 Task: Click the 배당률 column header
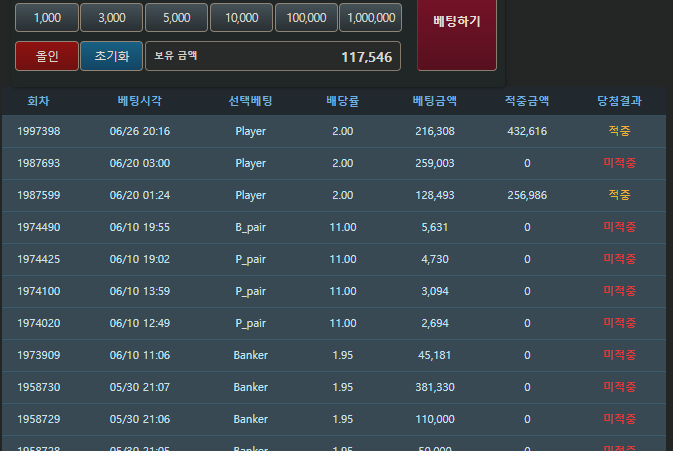pyautogui.click(x=343, y=101)
